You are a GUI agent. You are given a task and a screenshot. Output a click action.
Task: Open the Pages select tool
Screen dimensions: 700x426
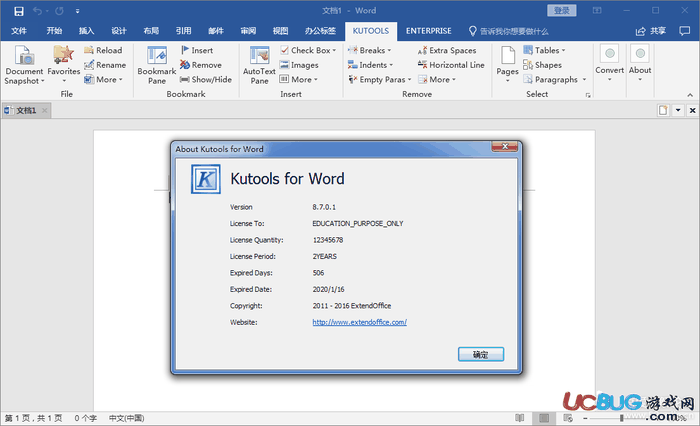(x=508, y=64)
